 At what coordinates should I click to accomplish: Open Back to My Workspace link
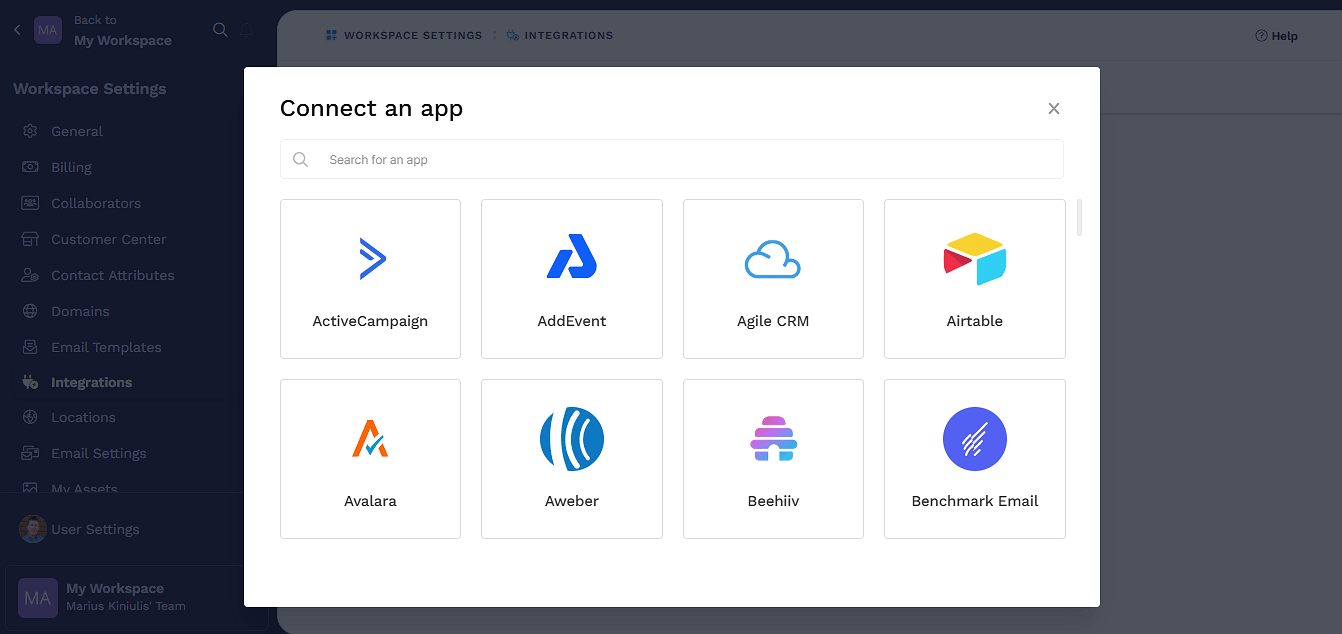pos(122,30)
